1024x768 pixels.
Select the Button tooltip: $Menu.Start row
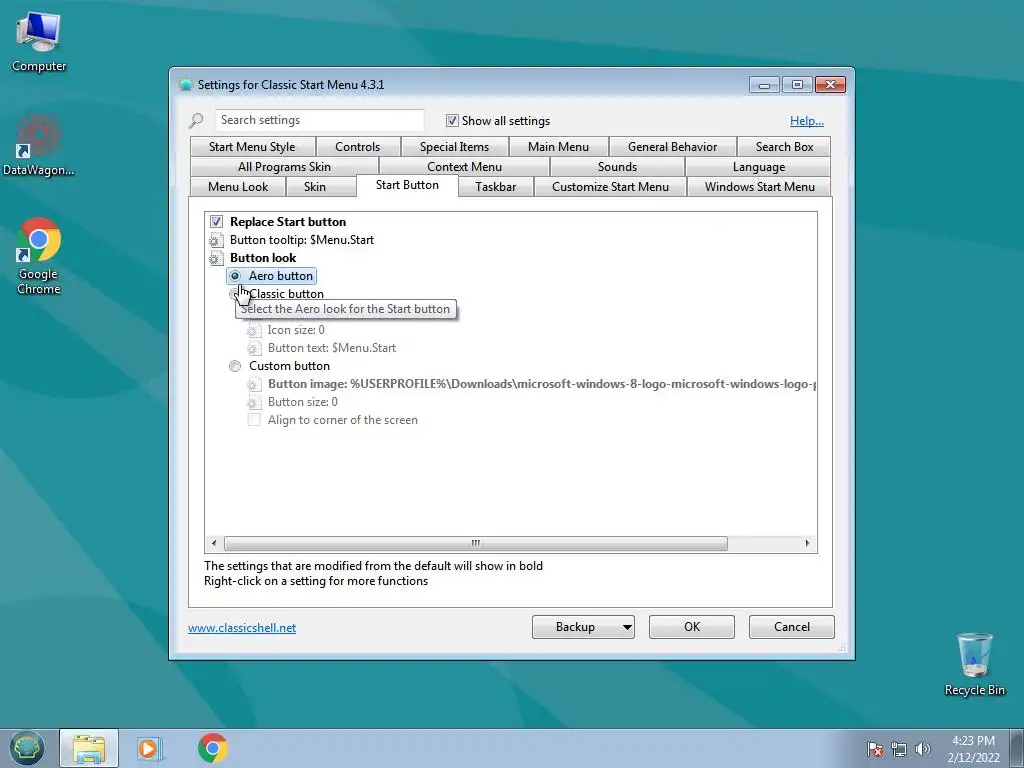(302, 240)
